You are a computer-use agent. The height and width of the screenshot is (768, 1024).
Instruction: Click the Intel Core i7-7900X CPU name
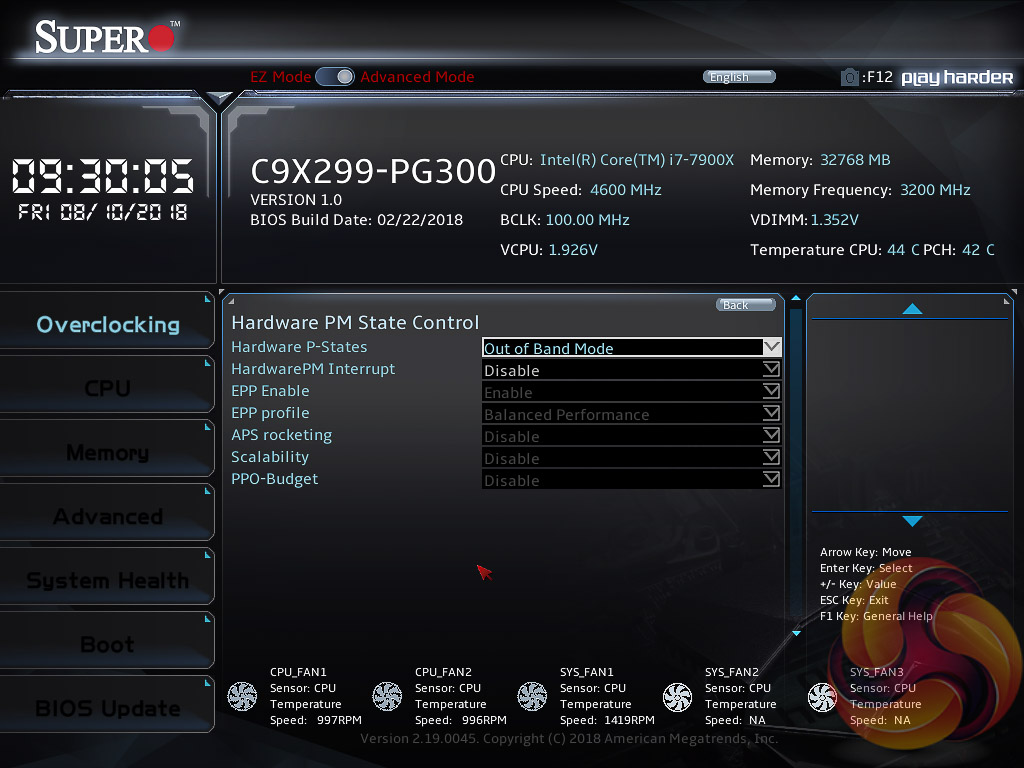[x=637, y=160]
